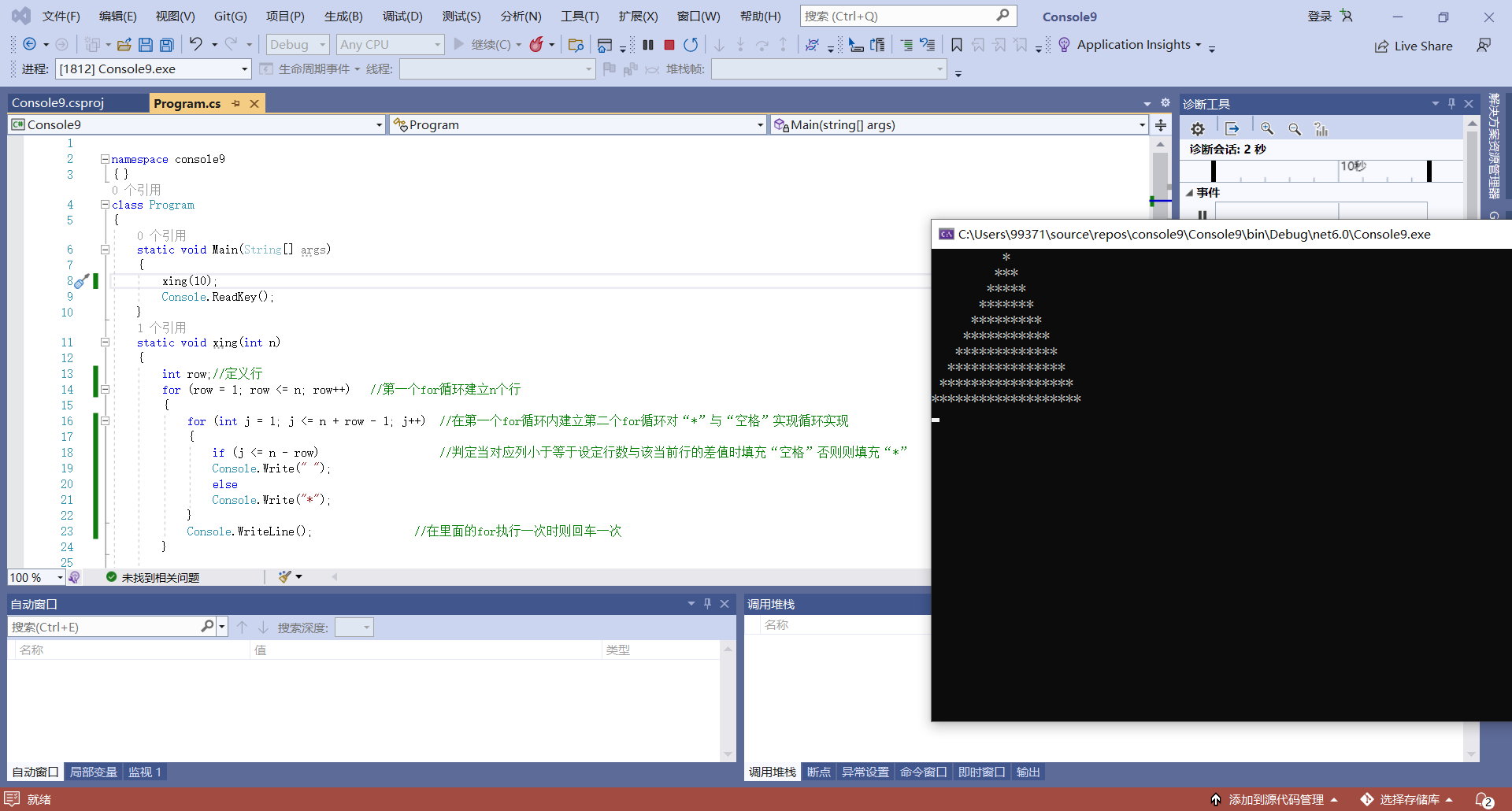Viewport: 1512px width, 811px height.
Task: Click the Hot Reload flame icon
Action: click(536, 44)
